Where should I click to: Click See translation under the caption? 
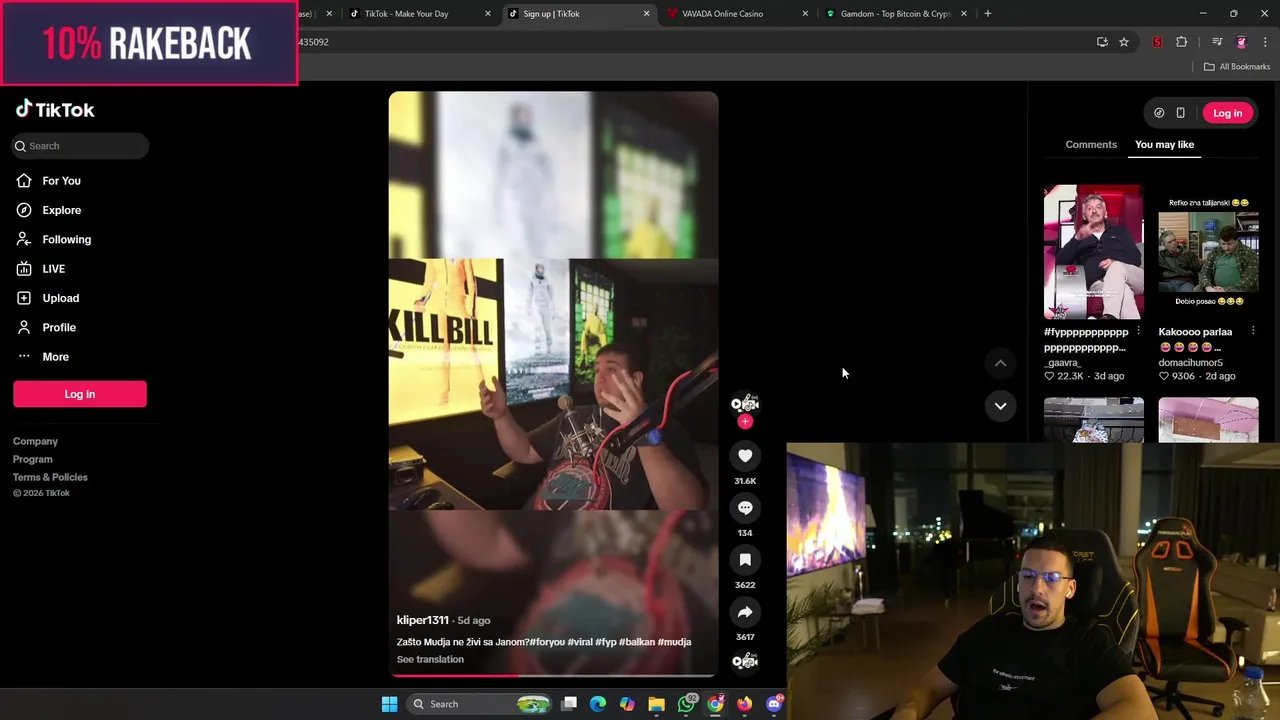pyautogui.click(x=430, y=660)
